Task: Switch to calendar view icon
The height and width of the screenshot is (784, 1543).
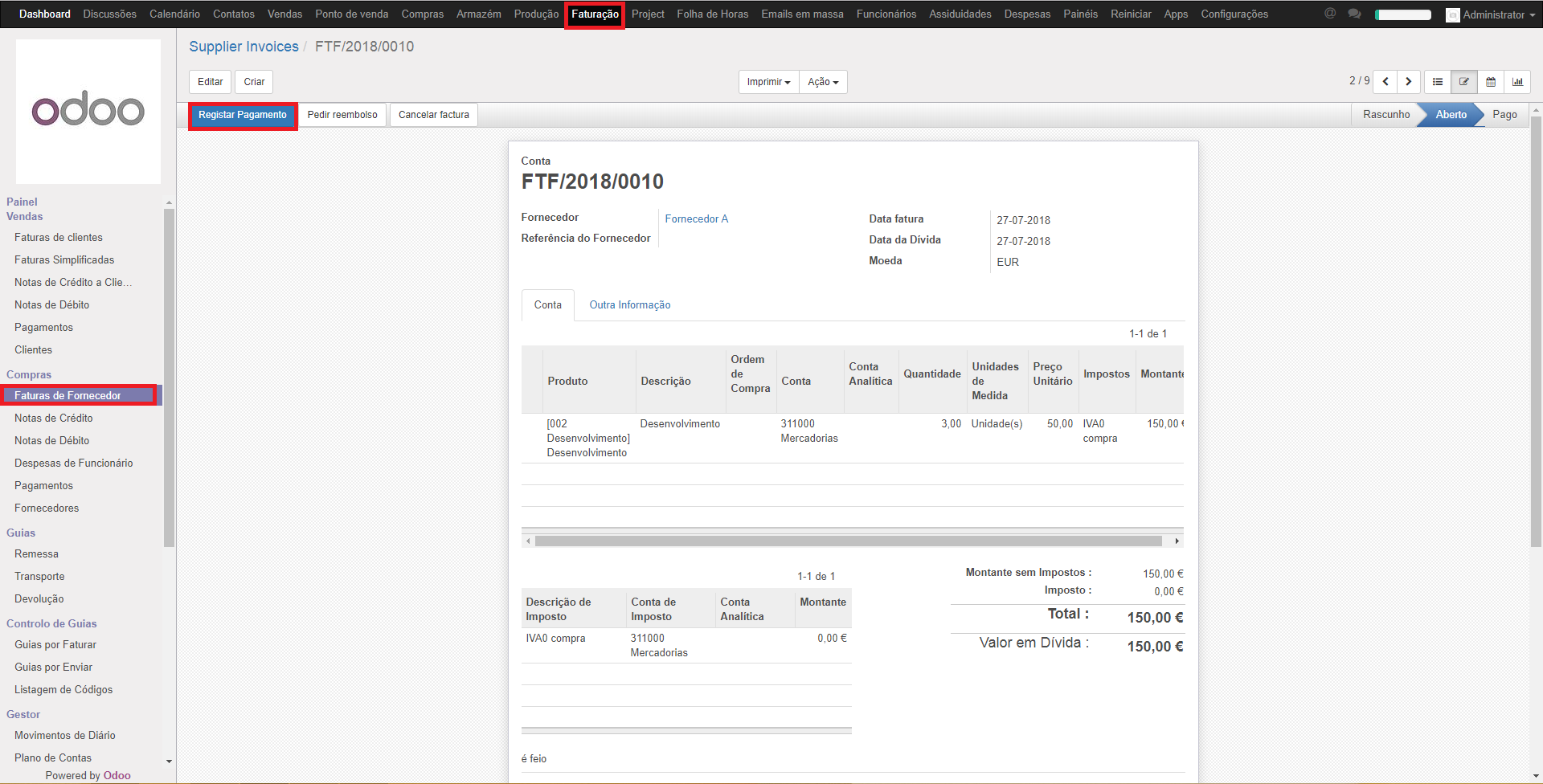Action: (x=1491, y=82)
